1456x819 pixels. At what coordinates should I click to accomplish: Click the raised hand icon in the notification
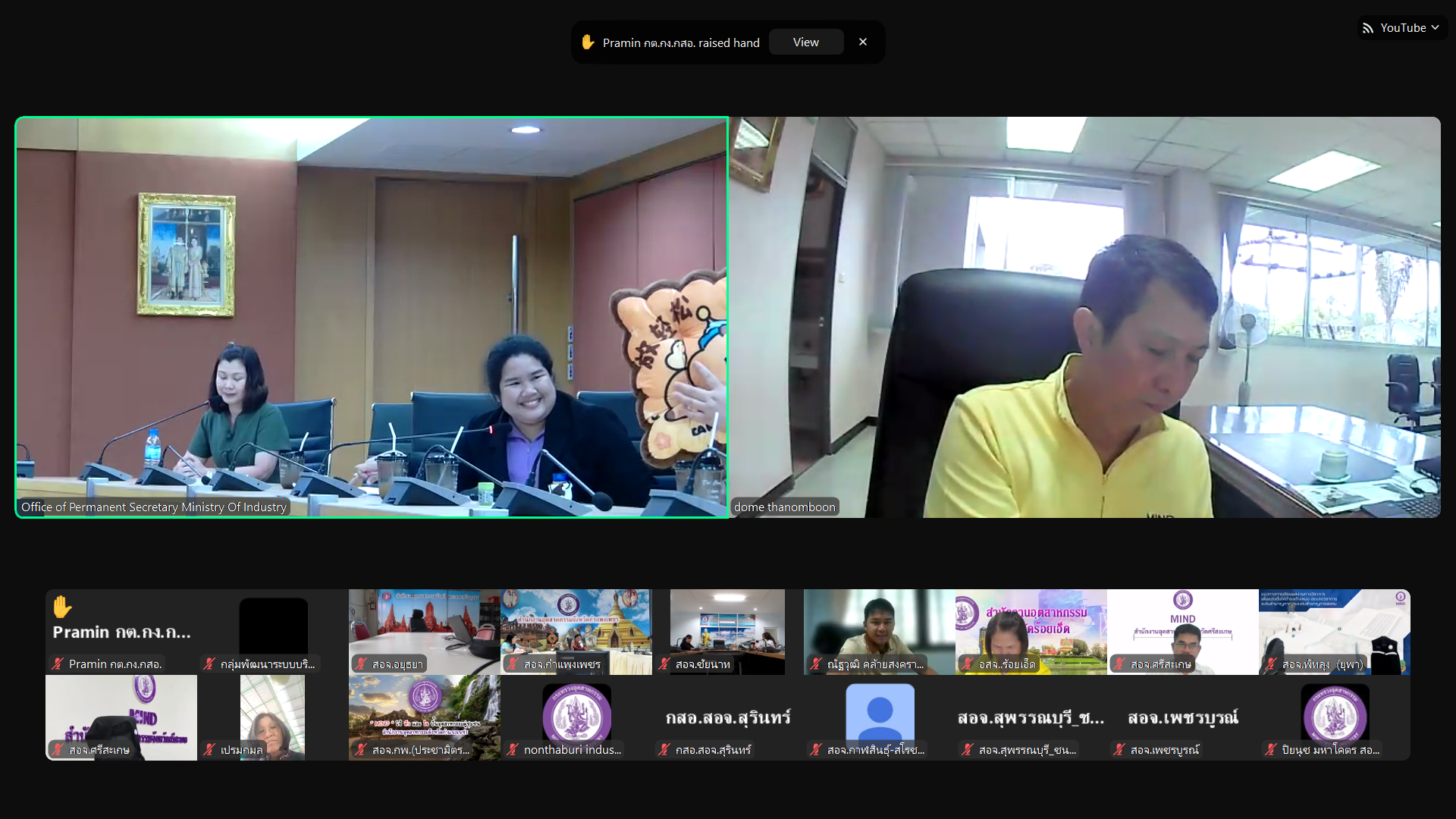coord(588,42)
